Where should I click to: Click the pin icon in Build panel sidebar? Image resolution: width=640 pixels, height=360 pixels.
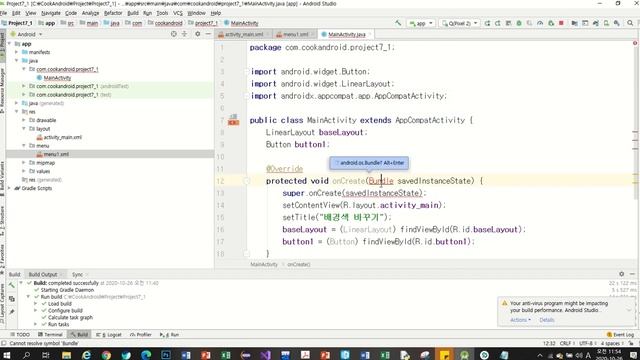12,312
